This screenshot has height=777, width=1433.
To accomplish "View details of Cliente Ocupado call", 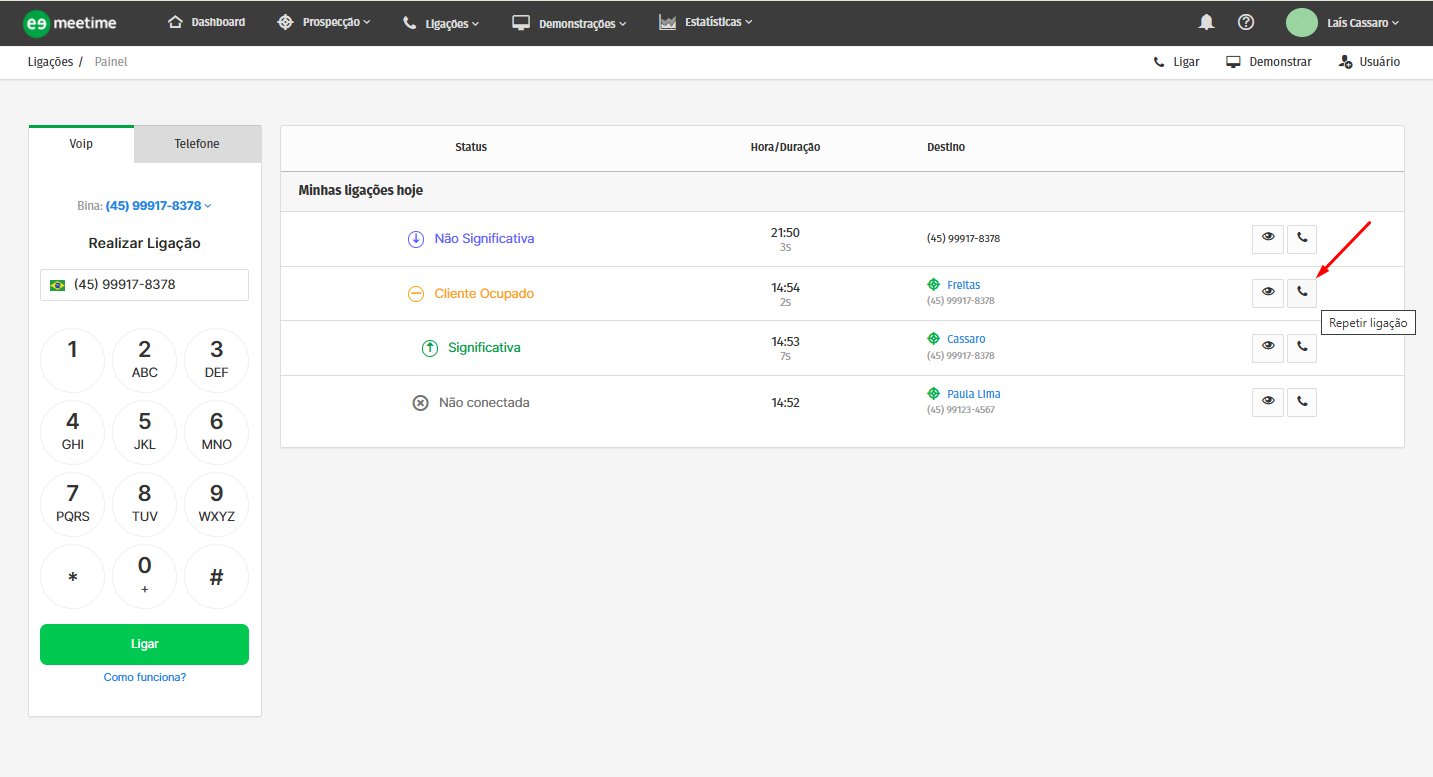I will [1267, 293].
